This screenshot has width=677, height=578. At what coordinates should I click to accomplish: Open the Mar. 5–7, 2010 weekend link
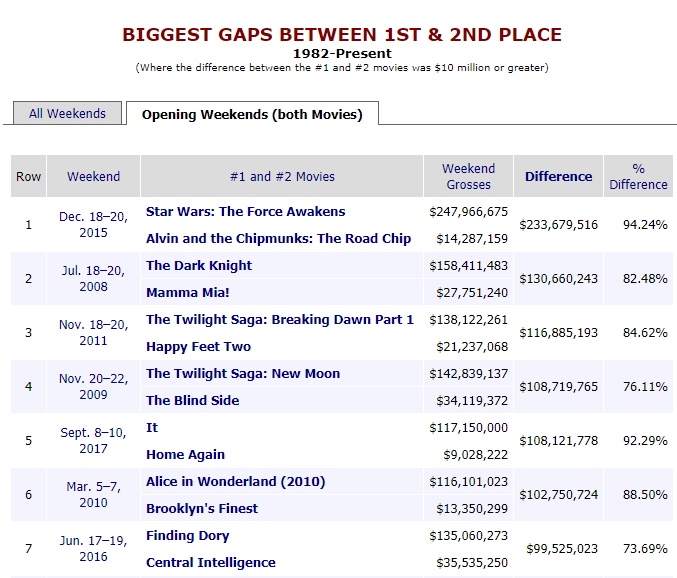point(93,494)
